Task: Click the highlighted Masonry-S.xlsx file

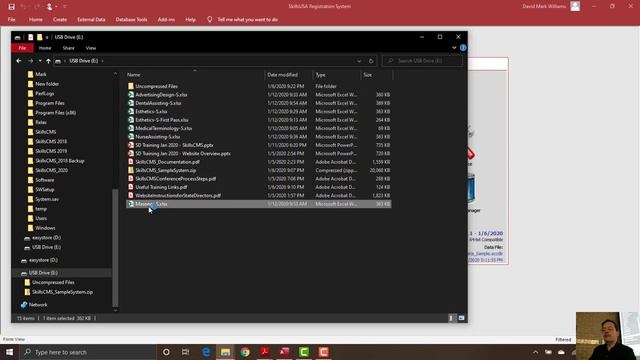Action: point(258,204)
